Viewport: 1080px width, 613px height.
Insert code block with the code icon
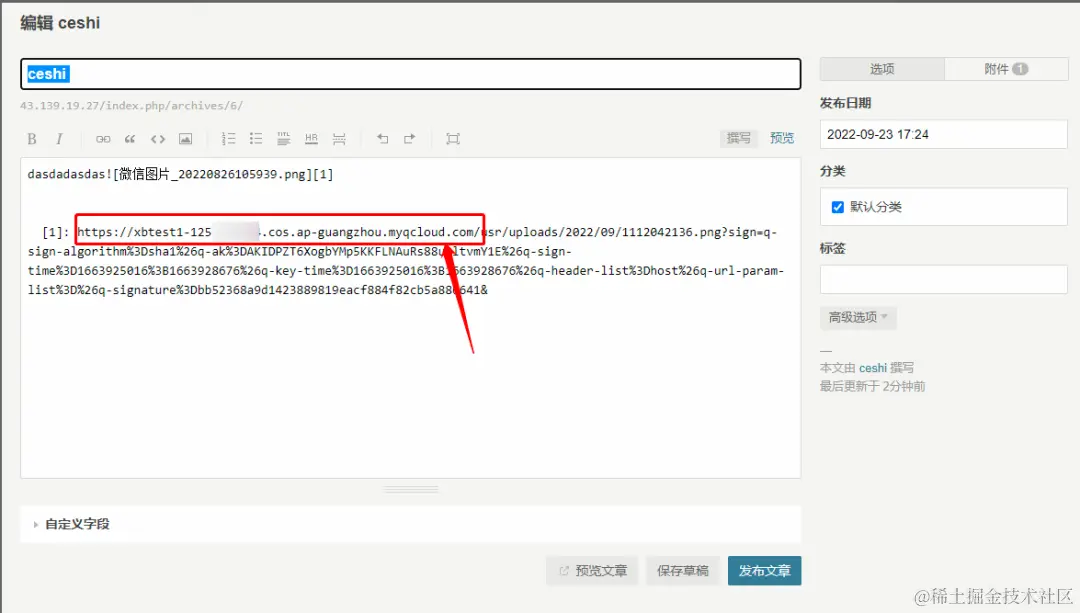coord(158,139)
